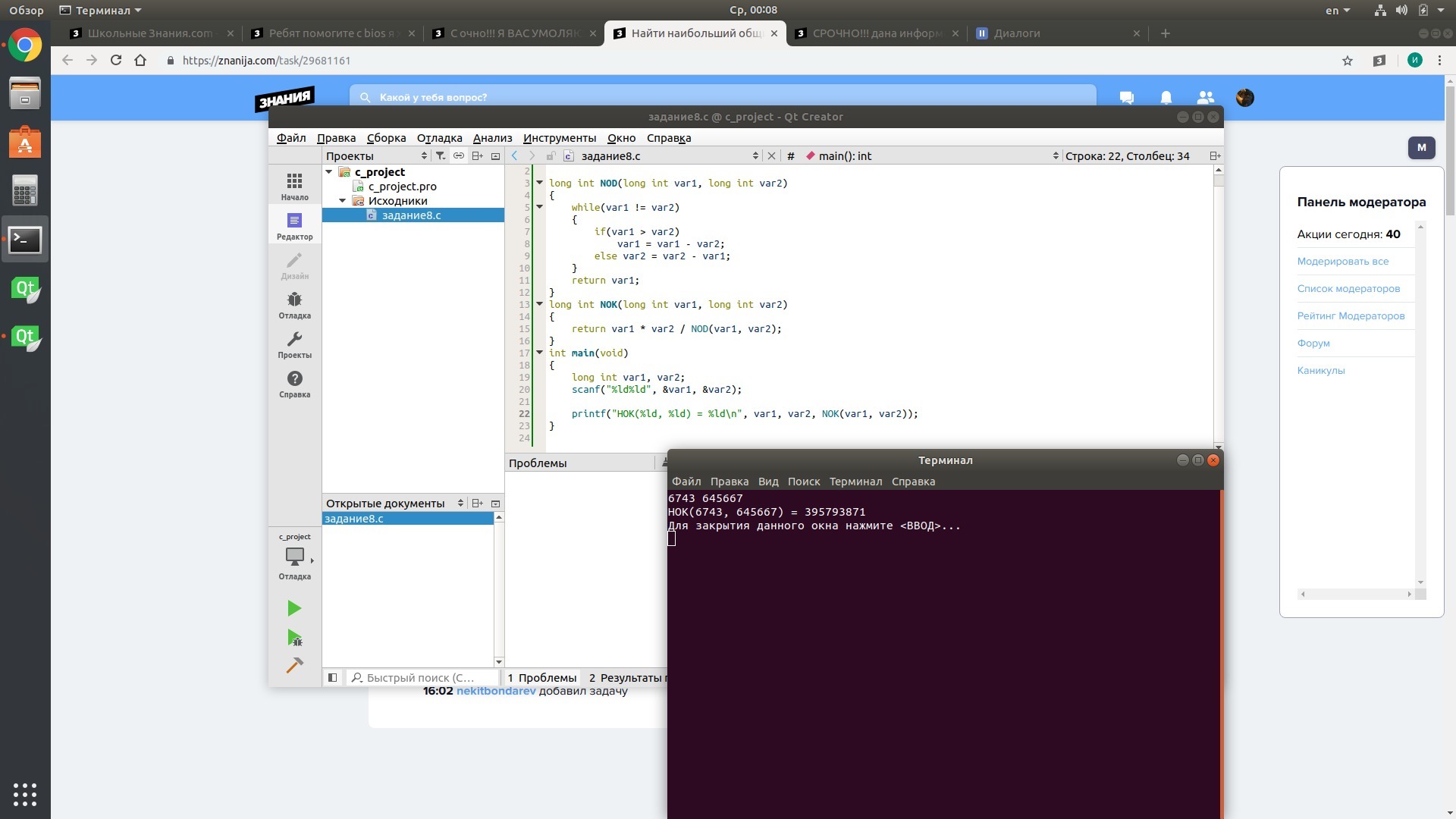Screen dimensions: 1456x819
Task: Open the Модерировать все link
Action: 1342,261
